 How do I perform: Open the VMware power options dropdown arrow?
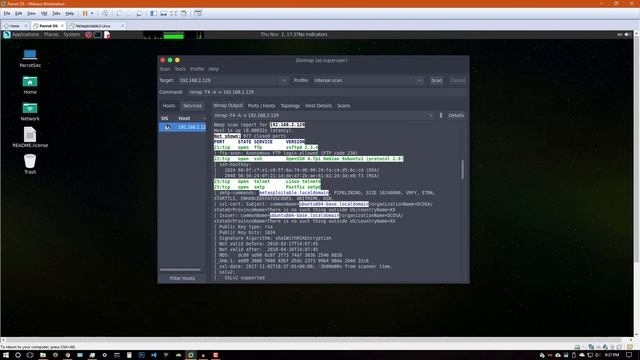[x=92, y=13]
